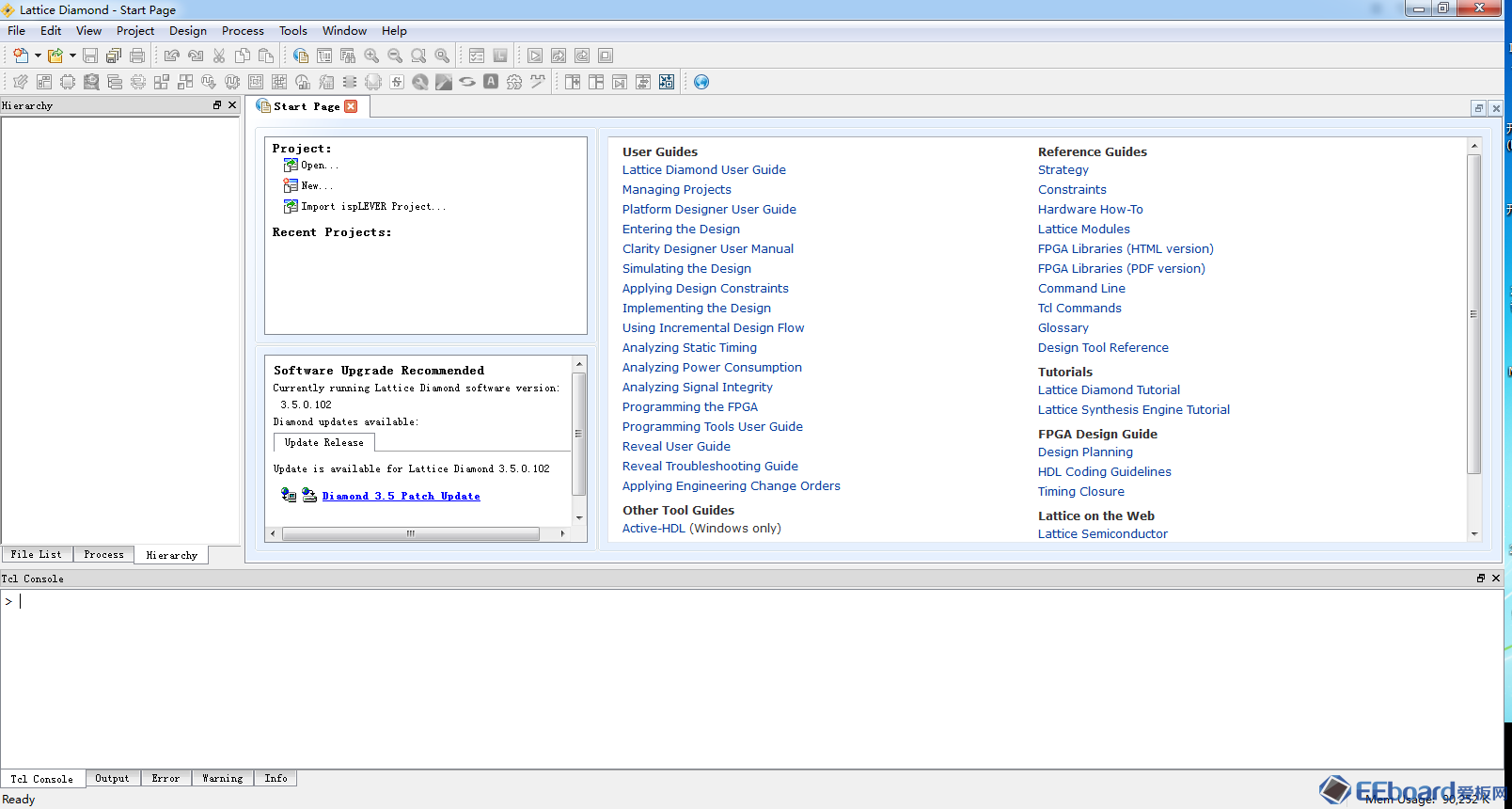The image size is (1512, 809).
Task: Click the checklist task toolbar icon
Action: tap(477, 56)
